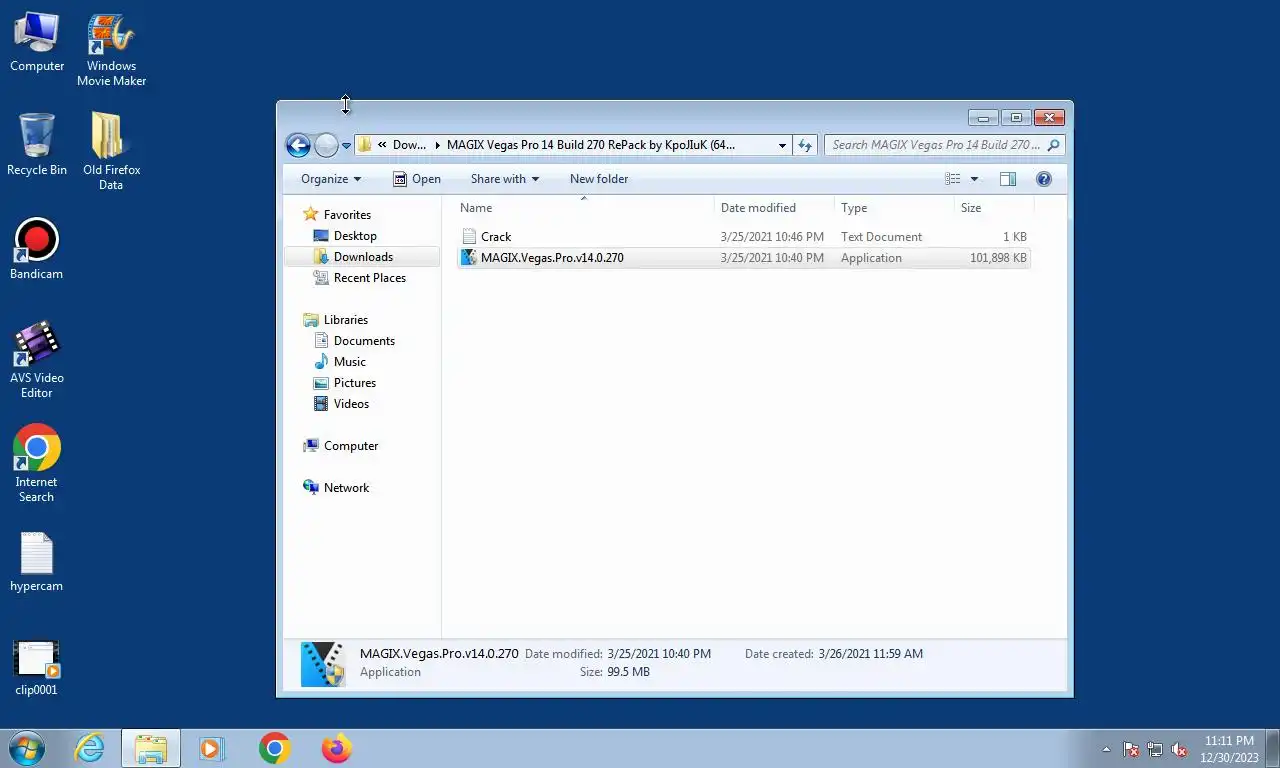This screenshot has height=768, width=1280.
Task: Select Favorites in navigation pane
Action: 347,215
